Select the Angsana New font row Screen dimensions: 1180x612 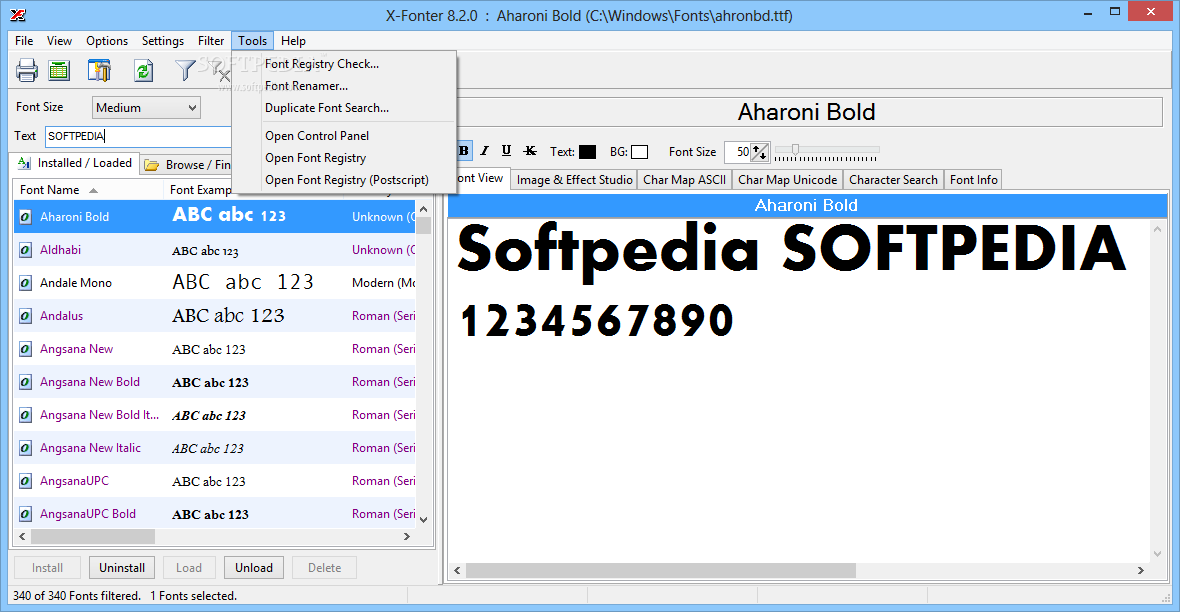coord(214,349)
